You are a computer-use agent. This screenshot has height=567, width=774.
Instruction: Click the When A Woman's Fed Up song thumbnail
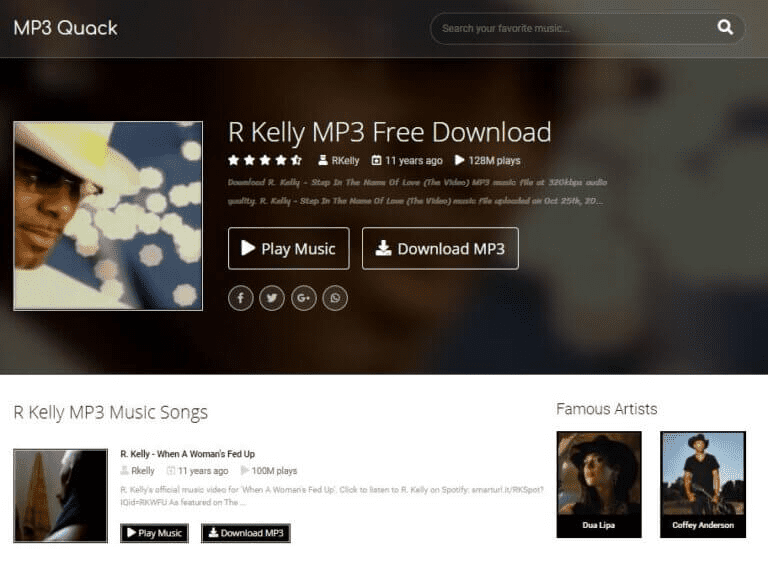click(x=60, y=495)
